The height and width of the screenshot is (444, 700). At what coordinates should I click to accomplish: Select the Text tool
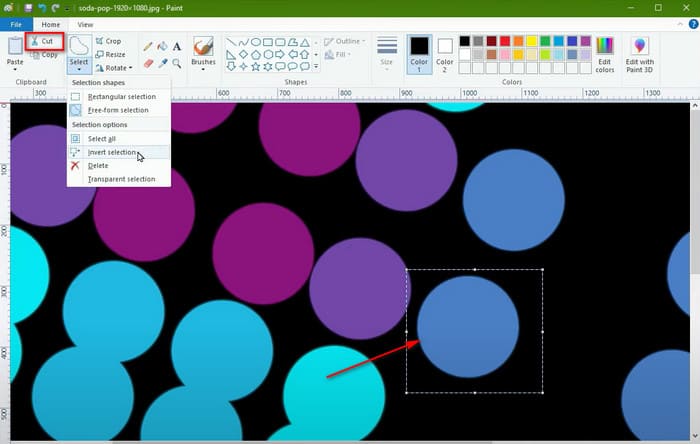pos(177,46)
